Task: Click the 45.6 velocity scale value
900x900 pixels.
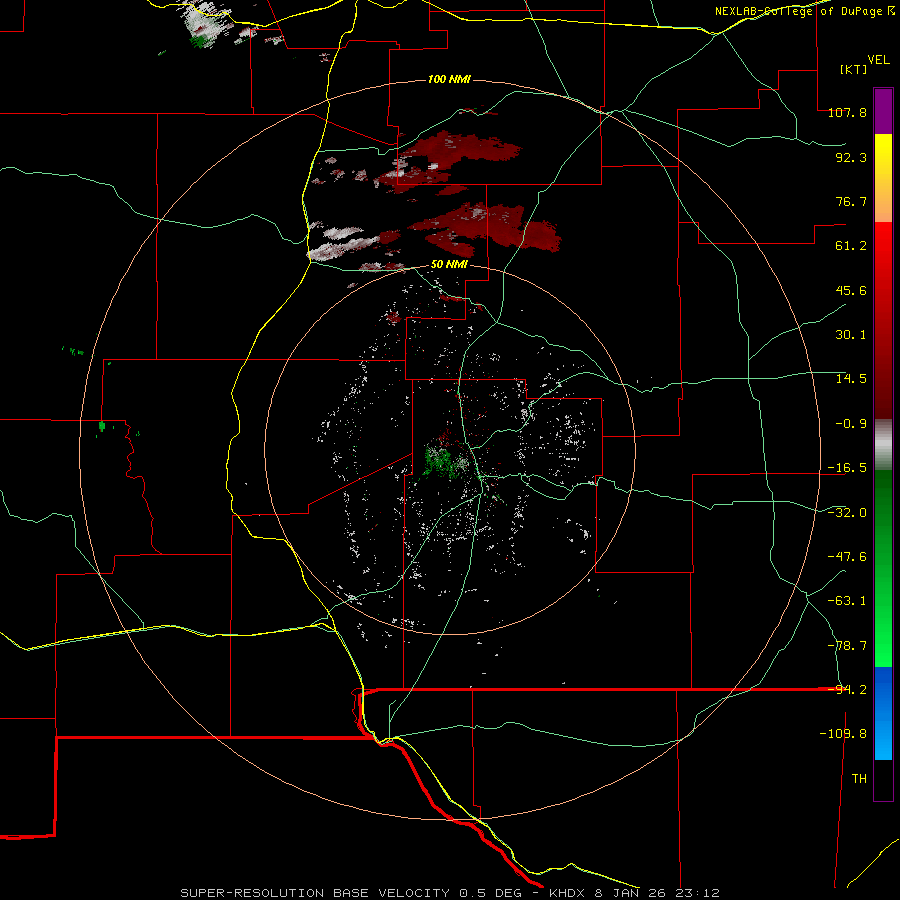Action: click(851, 290)
